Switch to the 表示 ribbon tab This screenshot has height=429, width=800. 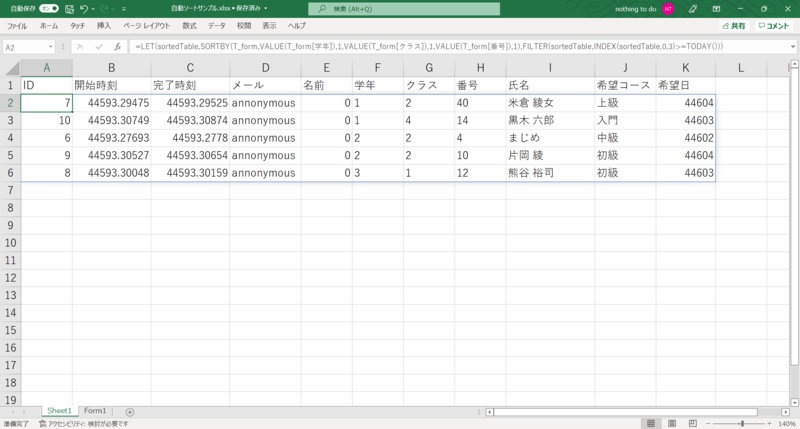tap(269, 26)
